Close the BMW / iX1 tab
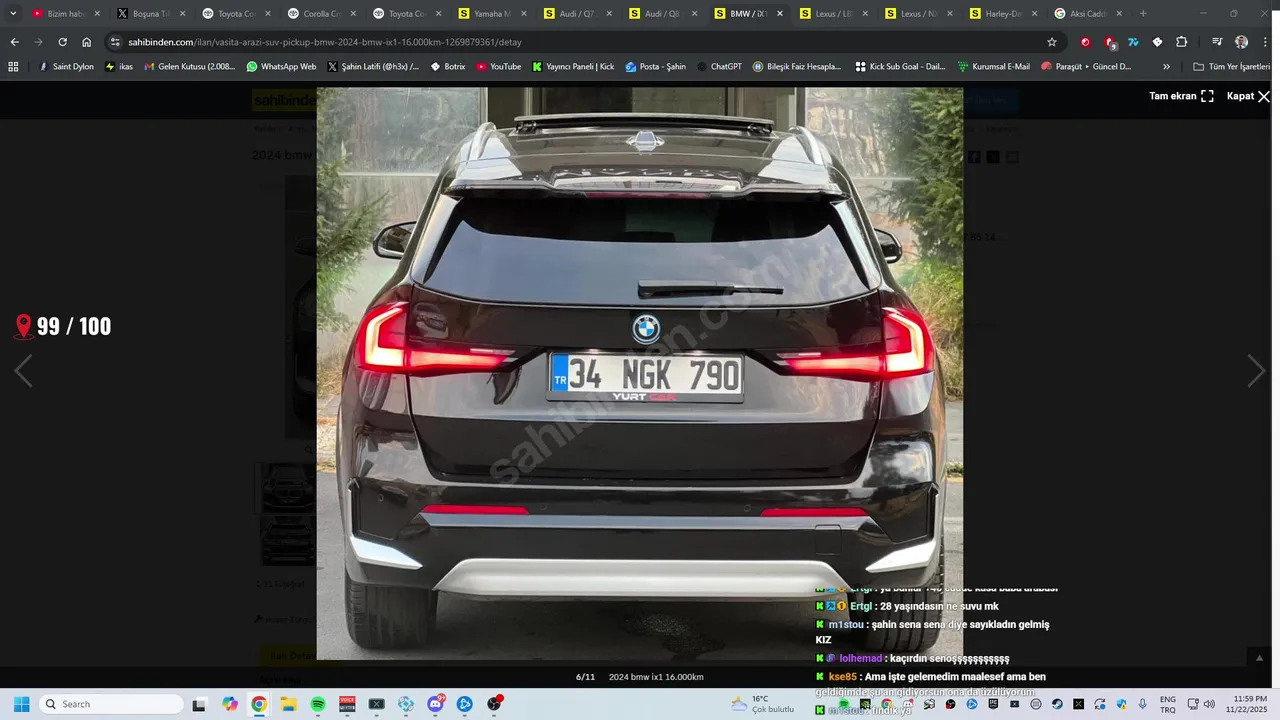The width and height of the screenshot is (1280, 720). [780, 14]
